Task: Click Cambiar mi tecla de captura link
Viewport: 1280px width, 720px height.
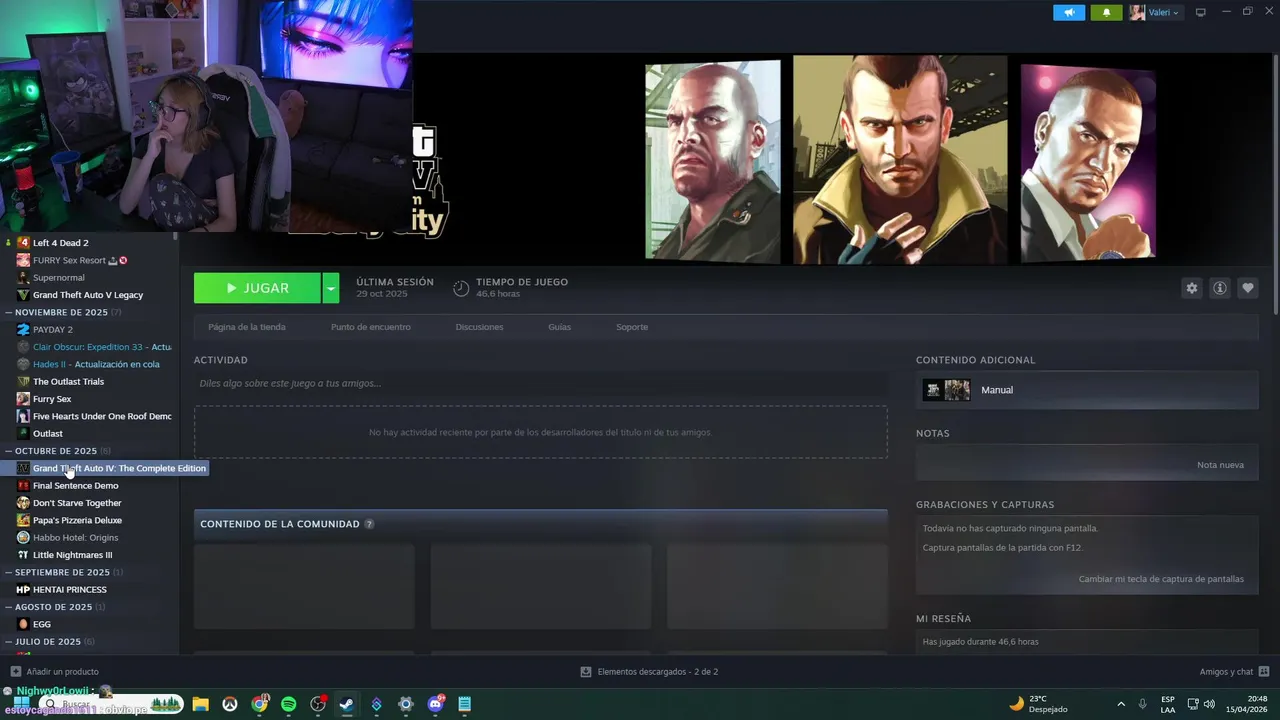Action: [1161, 579]
